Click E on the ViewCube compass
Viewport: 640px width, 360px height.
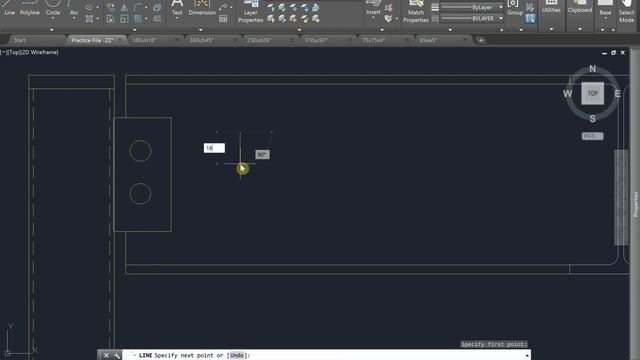coord(618,93)
